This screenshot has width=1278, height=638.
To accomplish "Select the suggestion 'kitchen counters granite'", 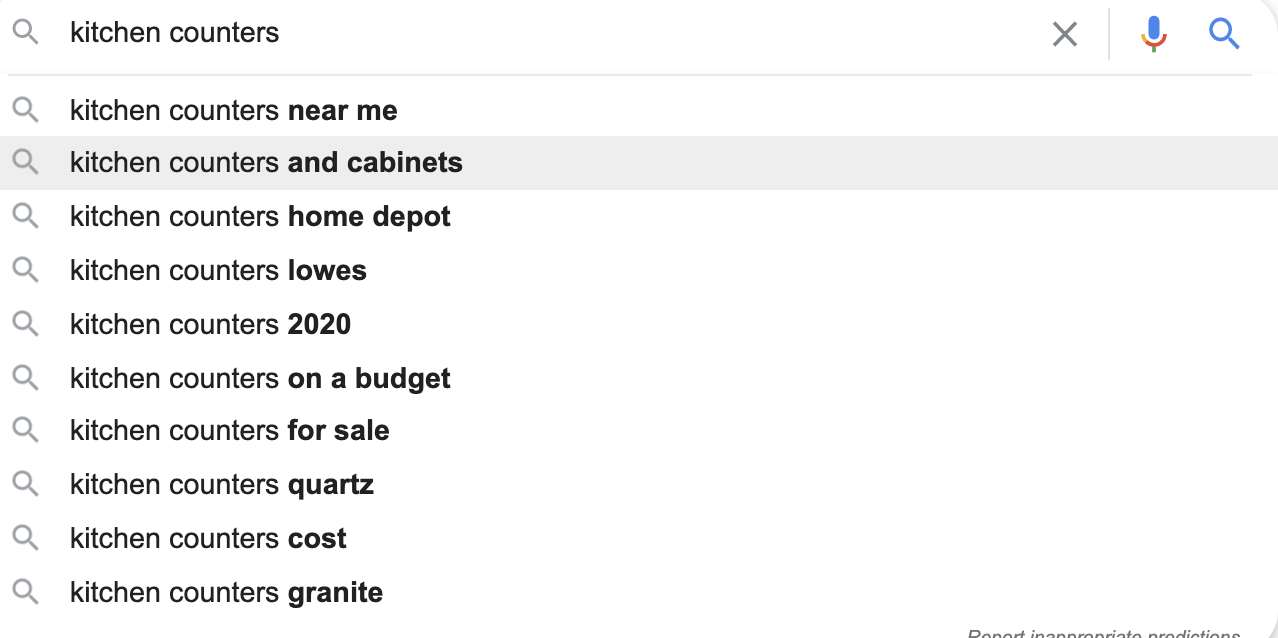I will [x=225, y=591].
